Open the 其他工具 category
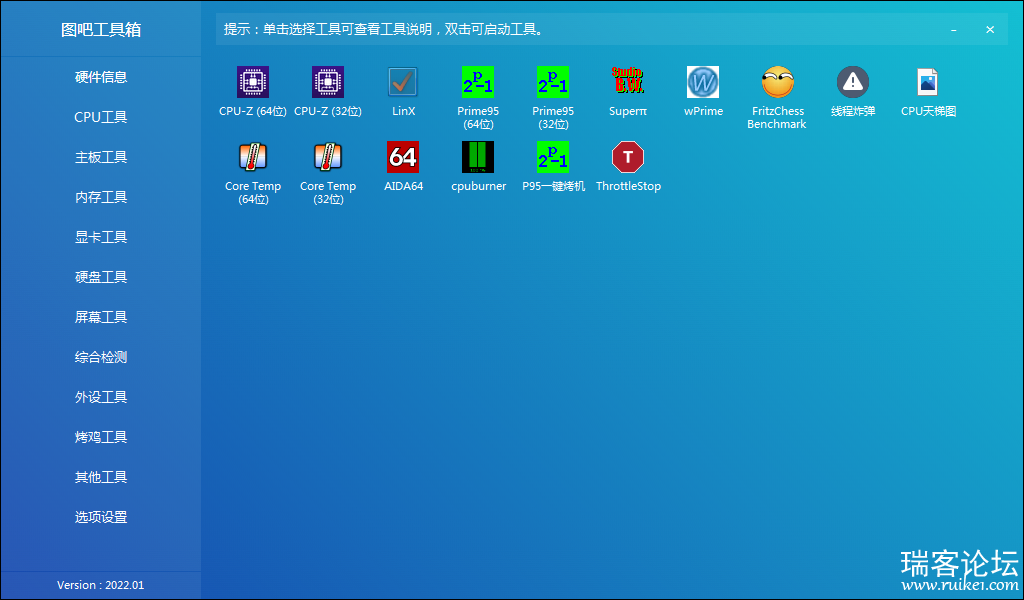 click(101, 477)
